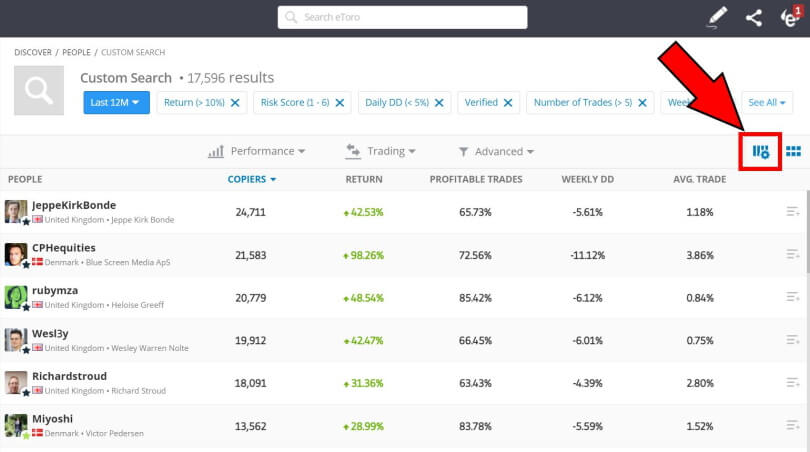Click the Risk Score (1 - 6) chip label
Screen dimensions: 810x452
click(295, 103)
